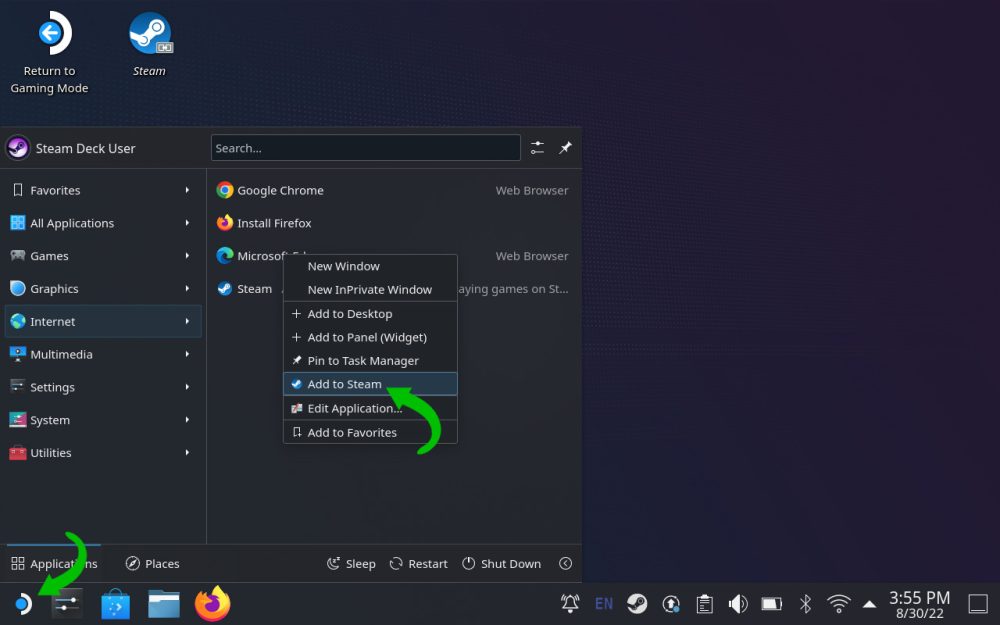The height and width of the screenshot is (625, 1000).
Task: Show hidden system tray icons arrow
Action: 869,604
